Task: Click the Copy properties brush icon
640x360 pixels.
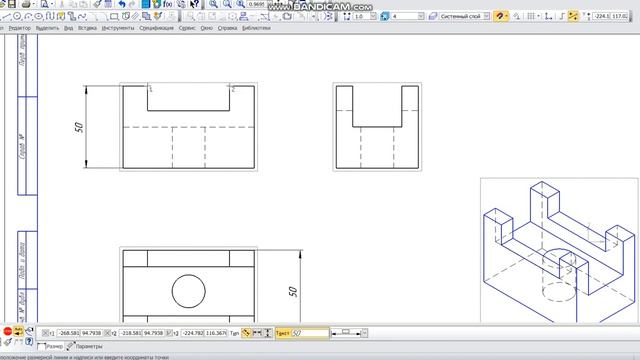Action: (97, 4)
